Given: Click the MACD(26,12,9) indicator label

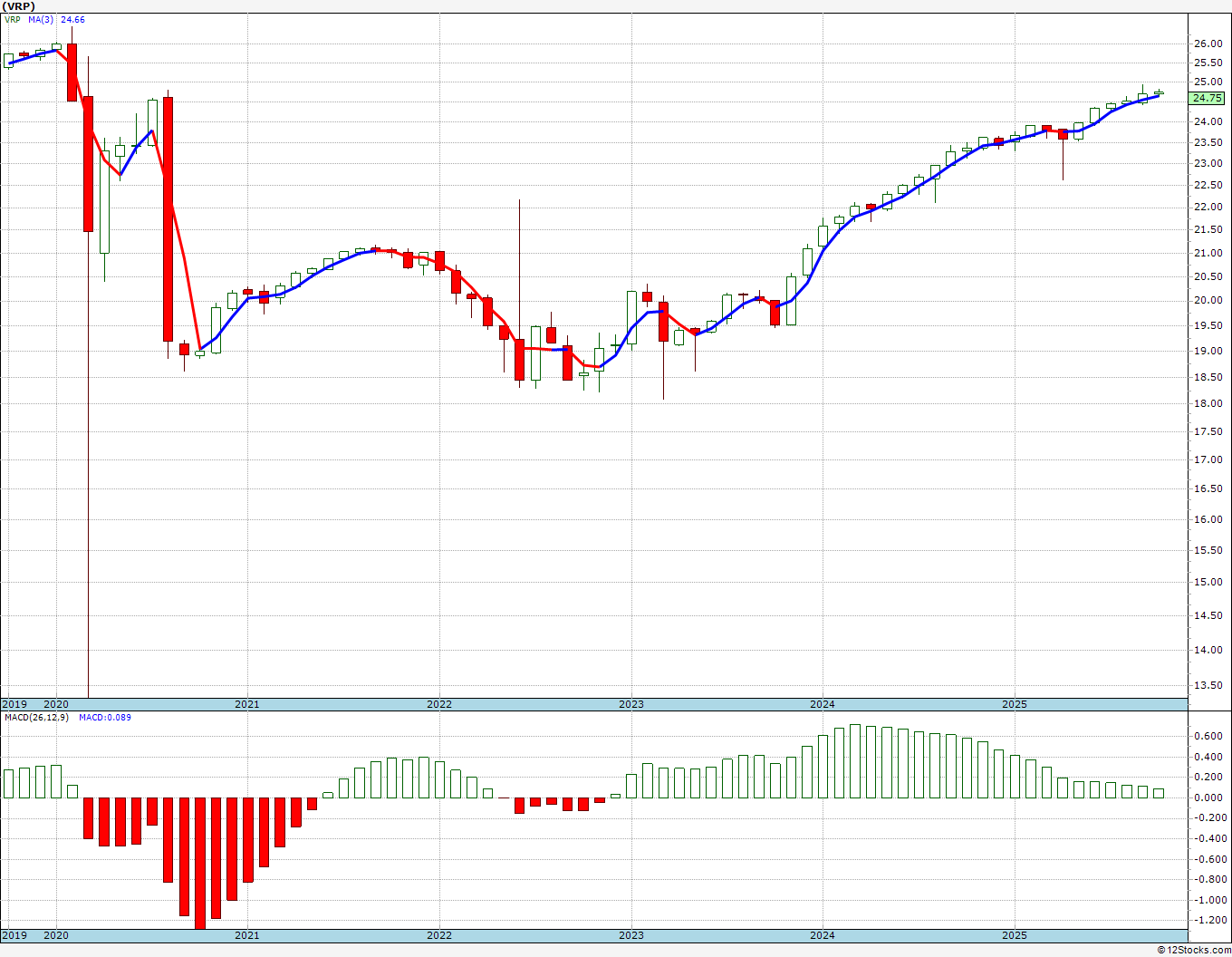Looking at the screenshot, I should (x=36, y=718).
